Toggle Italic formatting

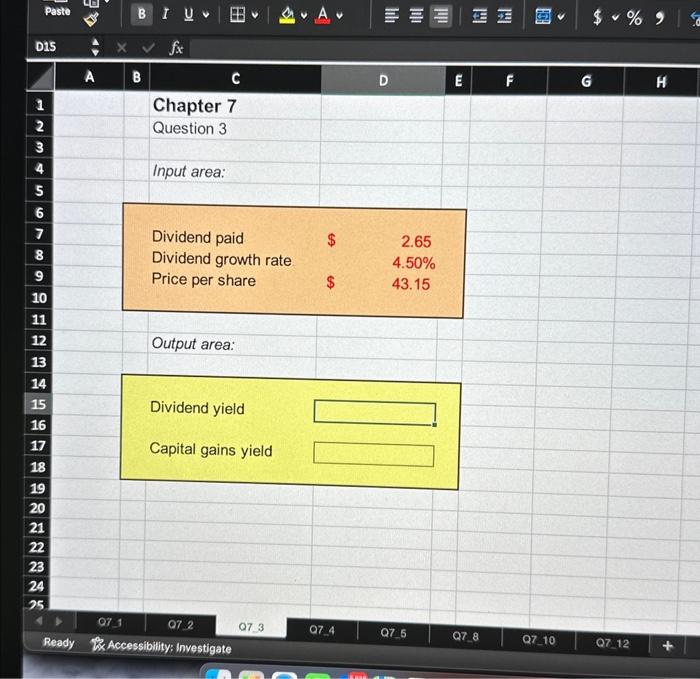click(165, 14)
